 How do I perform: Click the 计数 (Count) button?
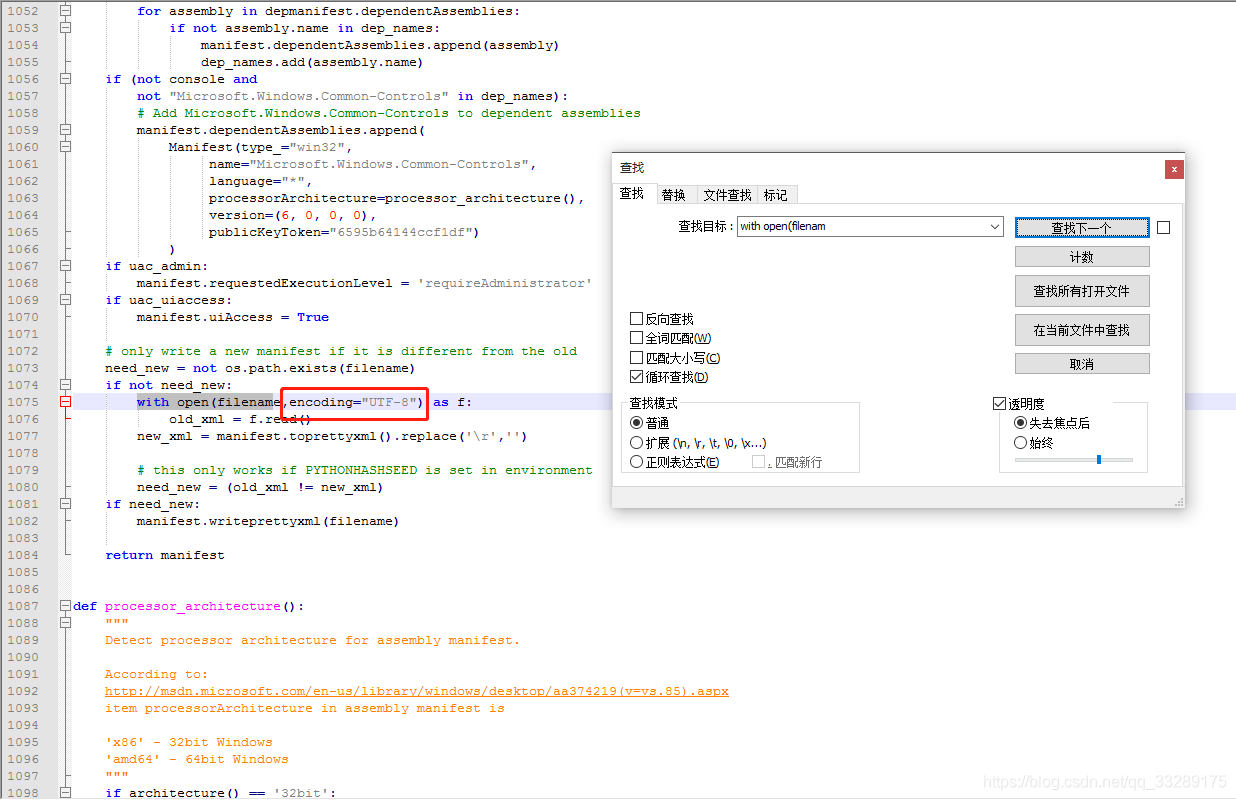(x=1081, y=256)
